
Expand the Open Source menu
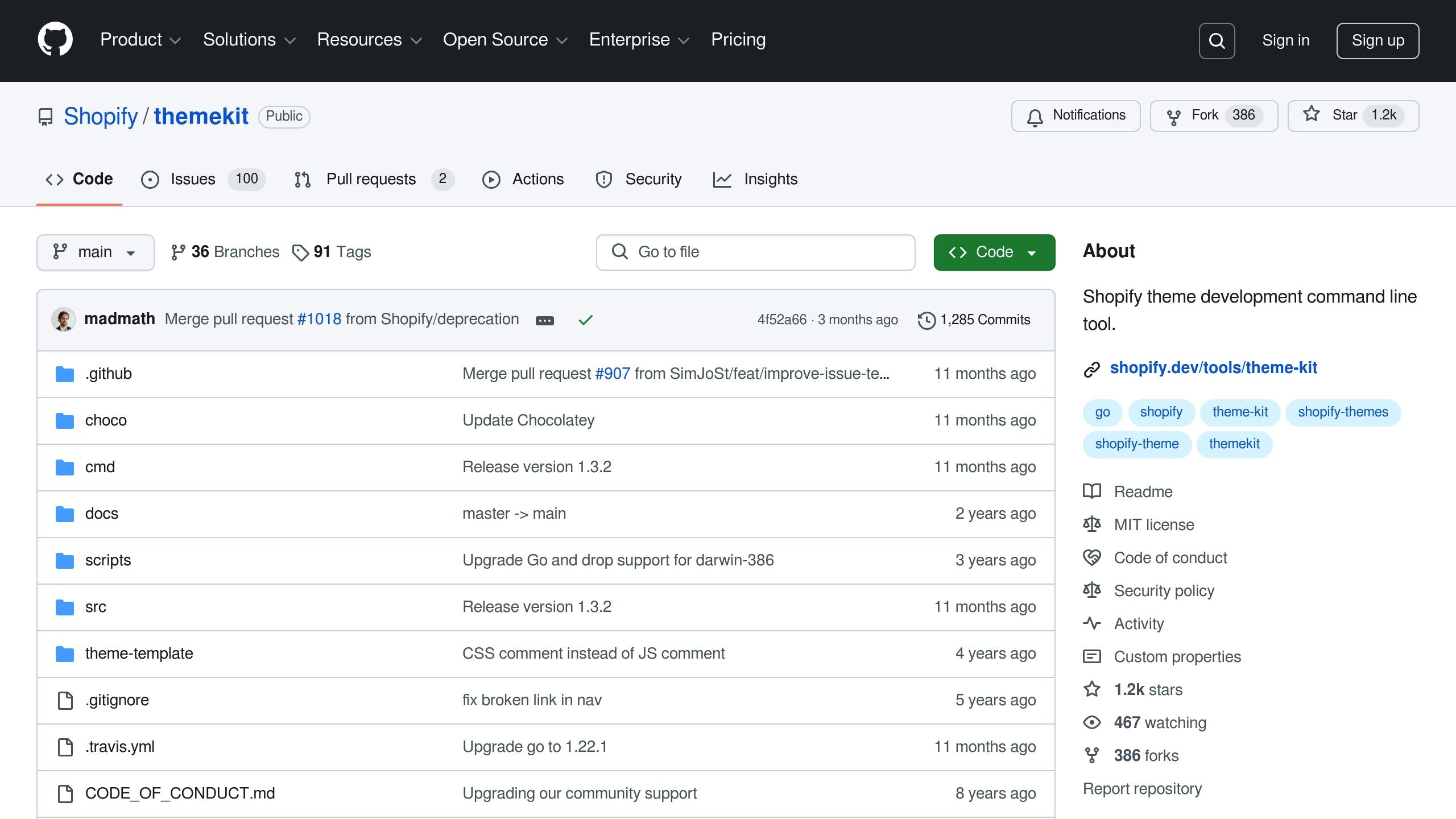pyautogui.click(x=505, y=40)
